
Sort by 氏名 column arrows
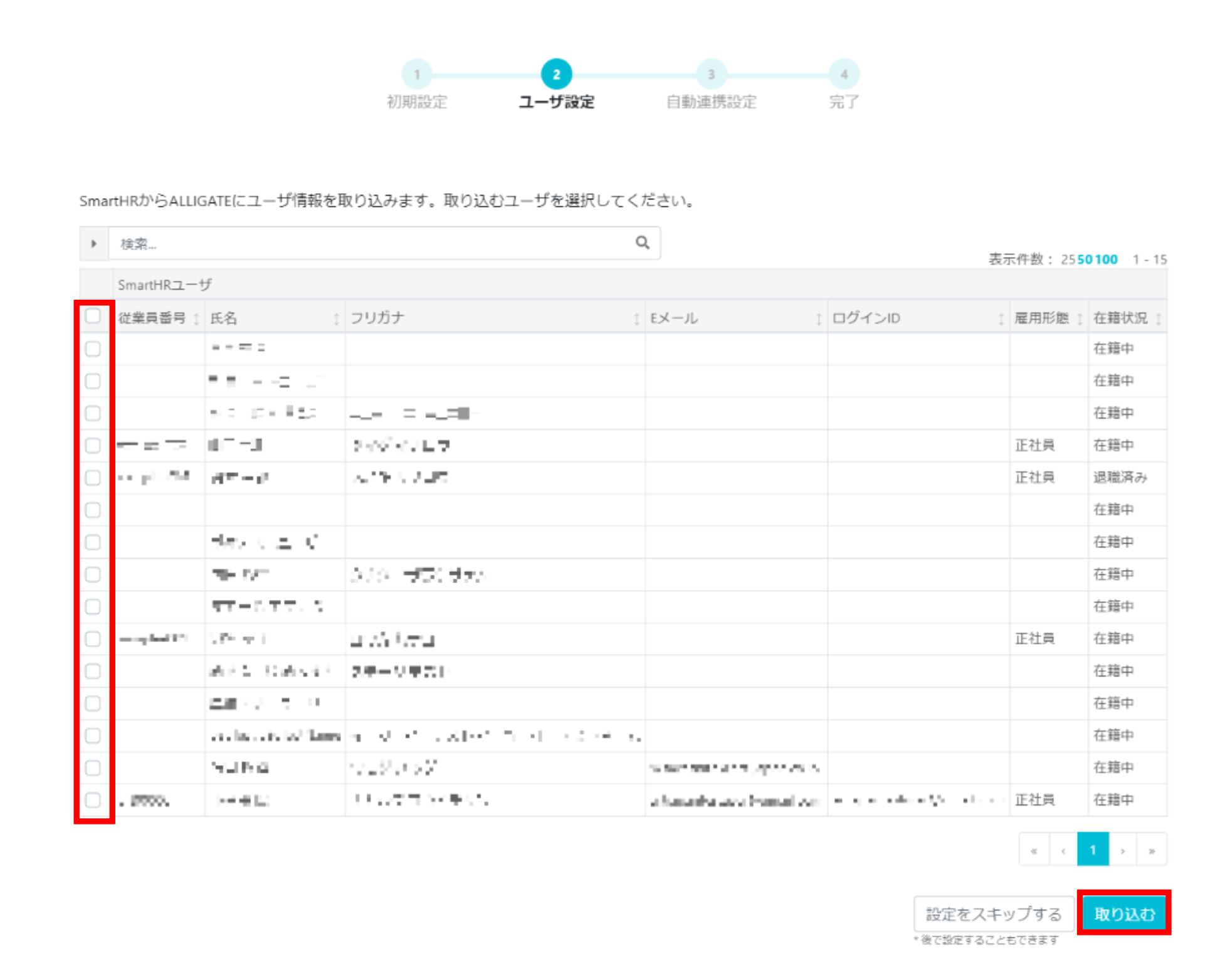point(336,319)
